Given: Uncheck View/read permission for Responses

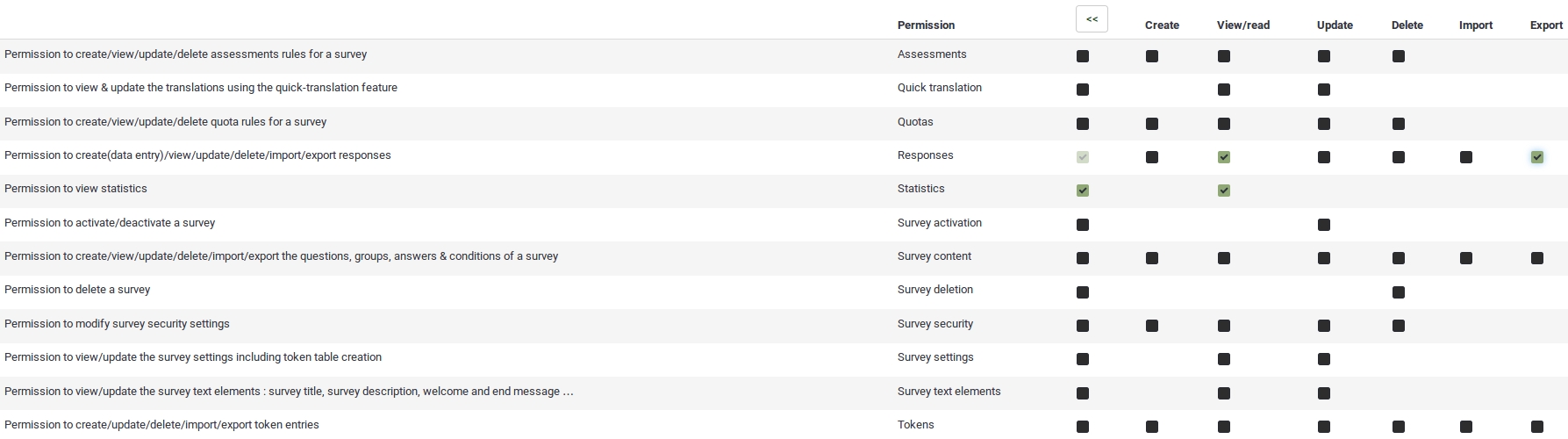Looking at the screenshot, I should [1224, 157].
